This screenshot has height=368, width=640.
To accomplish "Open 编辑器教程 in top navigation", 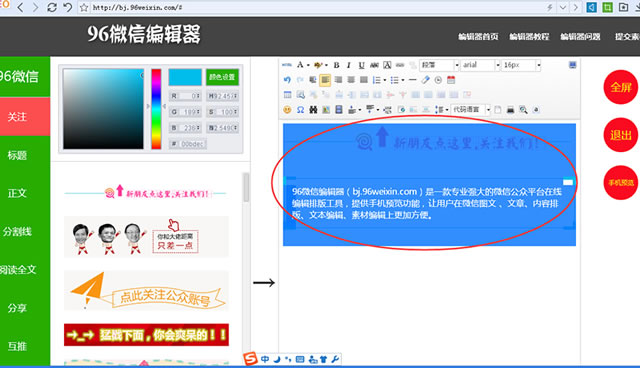I will coord(529,37).
